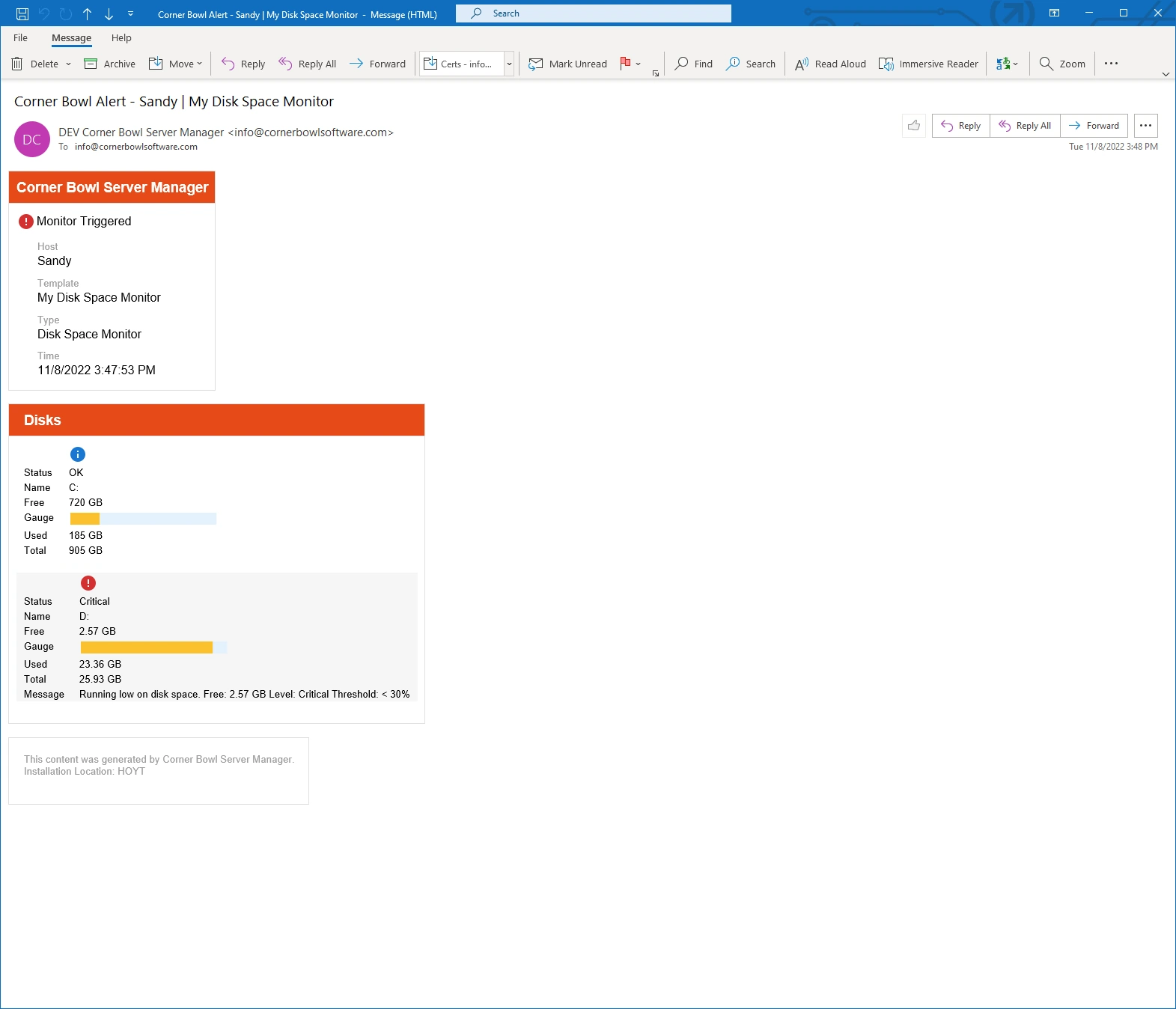Click the Like thumbs-up icon
This screenshot has height=1009, width=1176.
pyautogui.click(x=914, y=126)
